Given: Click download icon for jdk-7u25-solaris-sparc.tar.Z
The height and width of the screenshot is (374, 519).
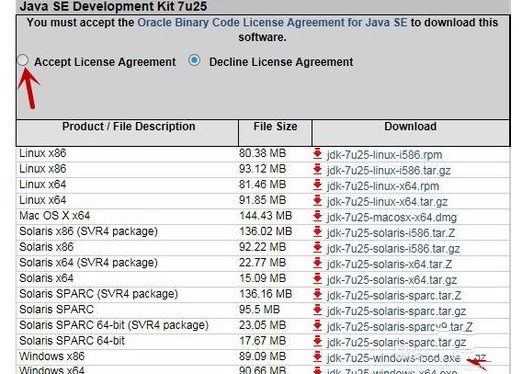Looking at the screenshot, I should pyautogui.click(x=317, y=295).
